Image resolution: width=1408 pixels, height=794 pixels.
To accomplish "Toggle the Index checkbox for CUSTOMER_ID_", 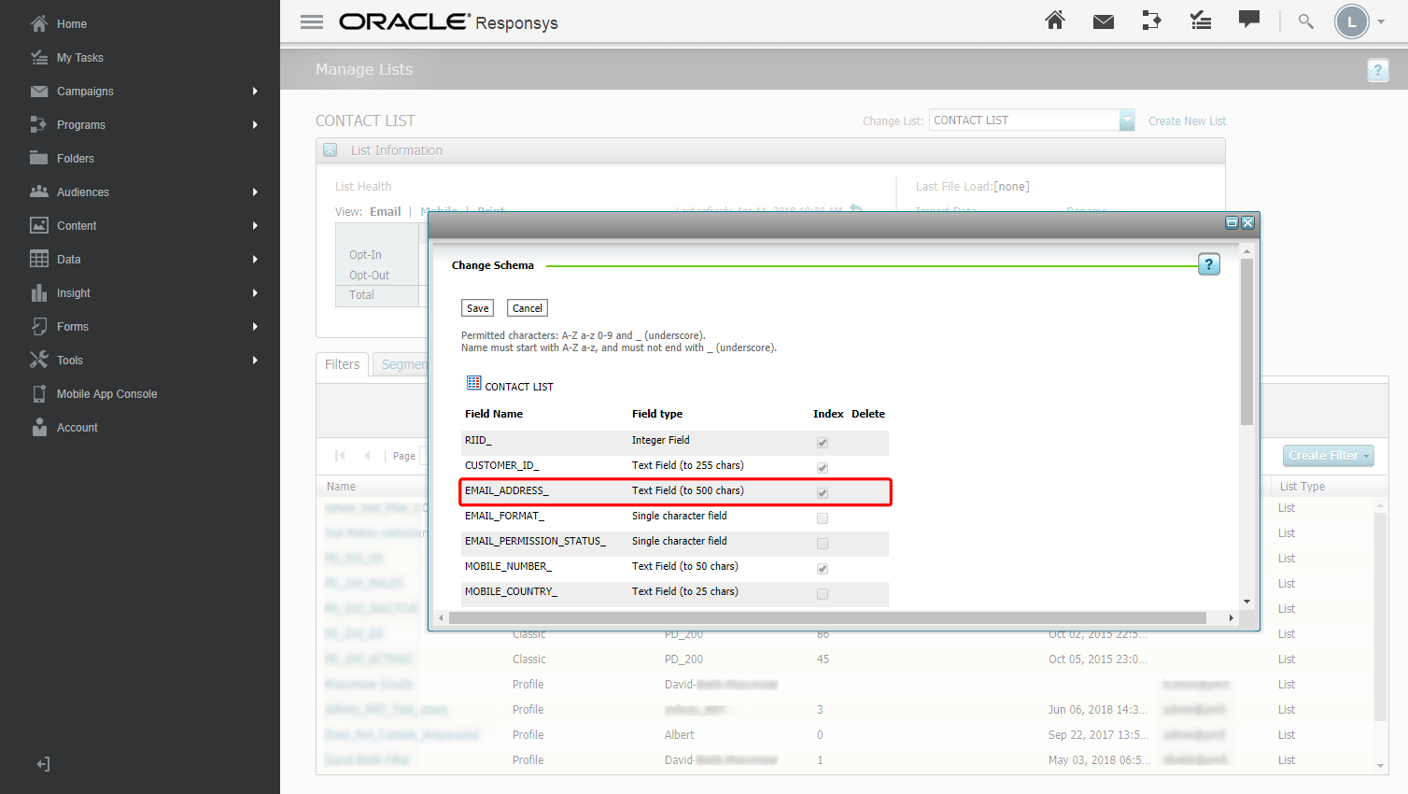I will [x=822, y=467].
